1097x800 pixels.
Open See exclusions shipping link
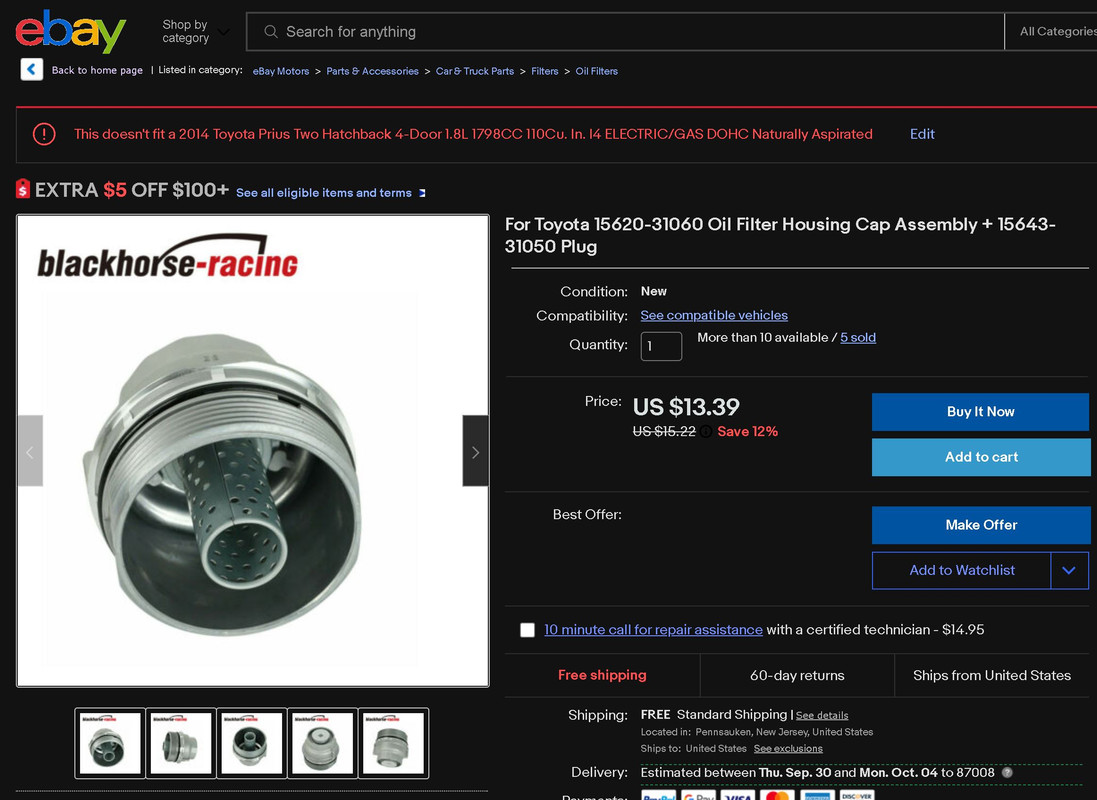click(x=788, y=749)
